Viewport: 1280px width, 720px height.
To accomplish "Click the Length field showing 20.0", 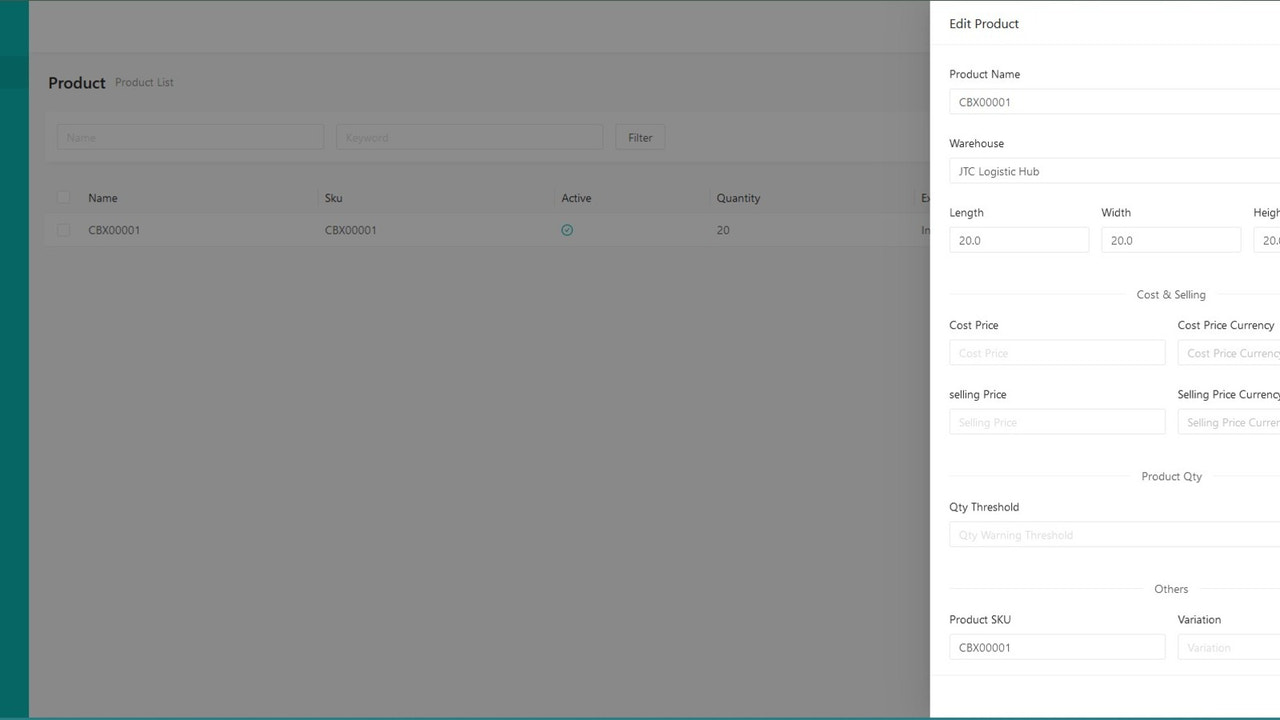I will [1019, 239].
